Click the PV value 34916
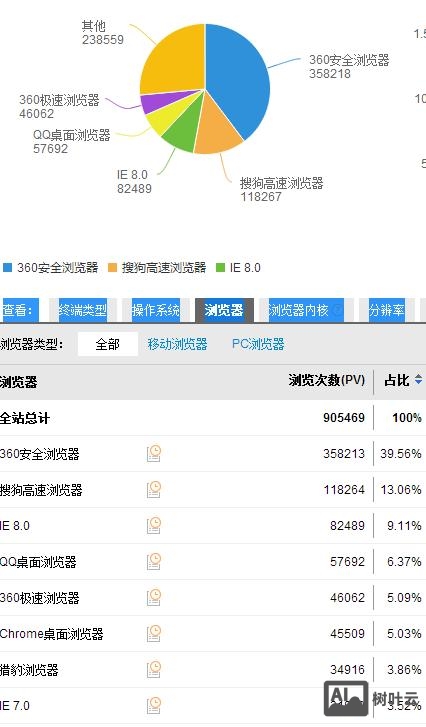Viewport: 426px width, 727px height. 348,670
